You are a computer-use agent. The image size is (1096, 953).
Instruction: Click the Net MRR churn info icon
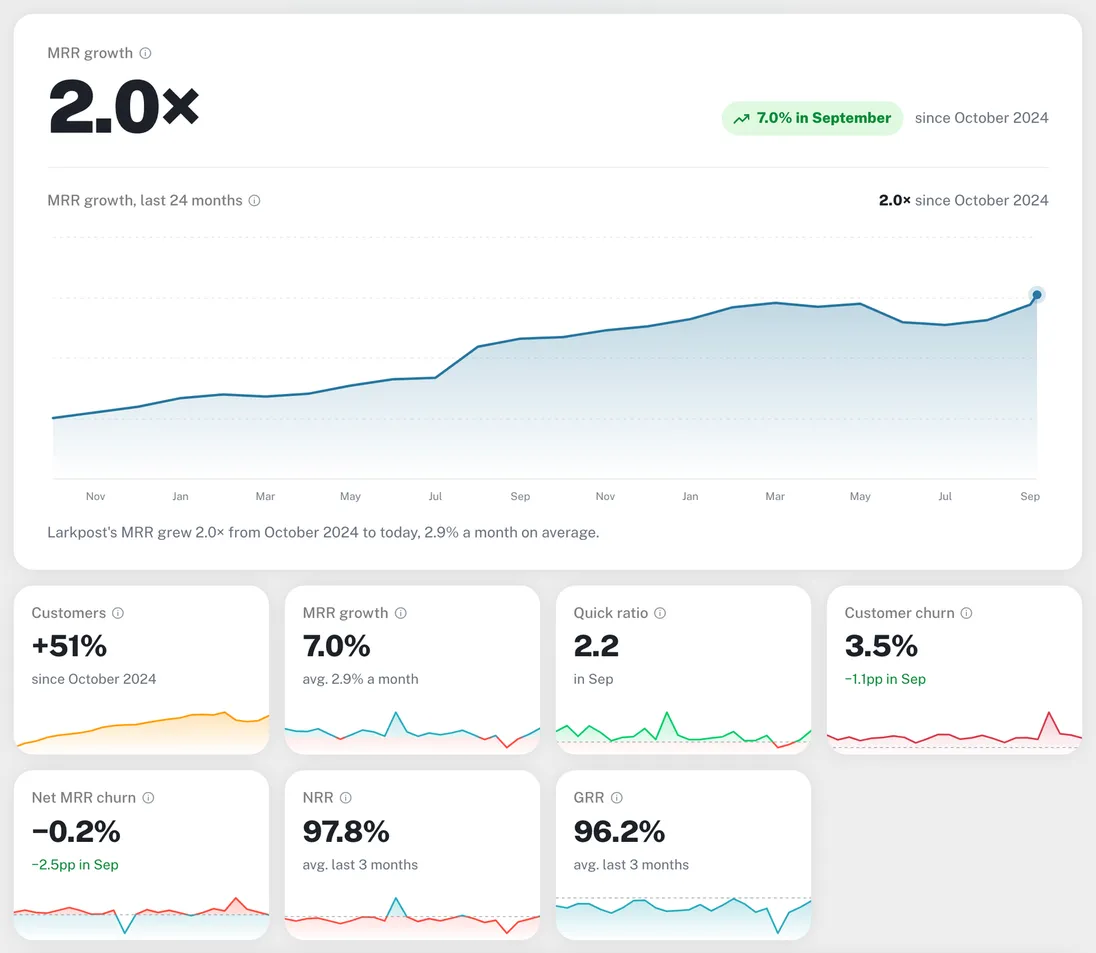pos(148,798)
